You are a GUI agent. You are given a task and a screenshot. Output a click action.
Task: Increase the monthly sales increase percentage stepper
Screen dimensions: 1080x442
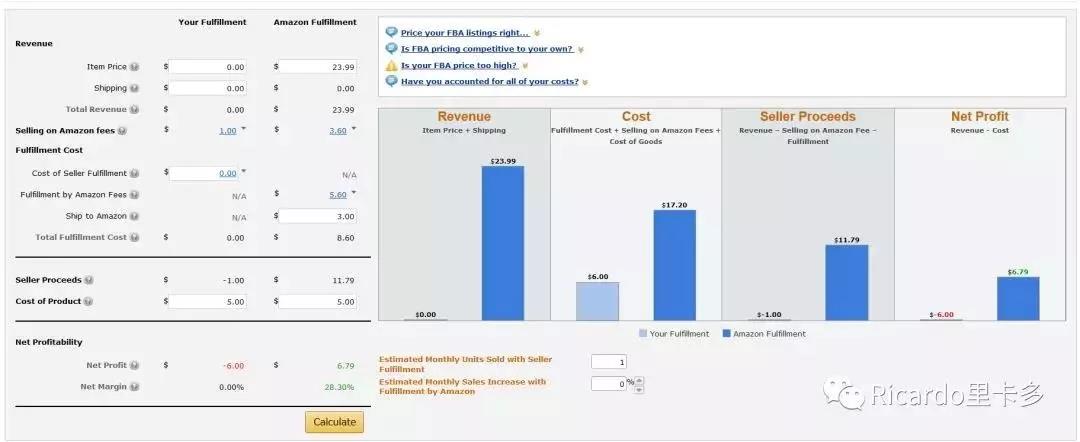(x=640, y=379)
